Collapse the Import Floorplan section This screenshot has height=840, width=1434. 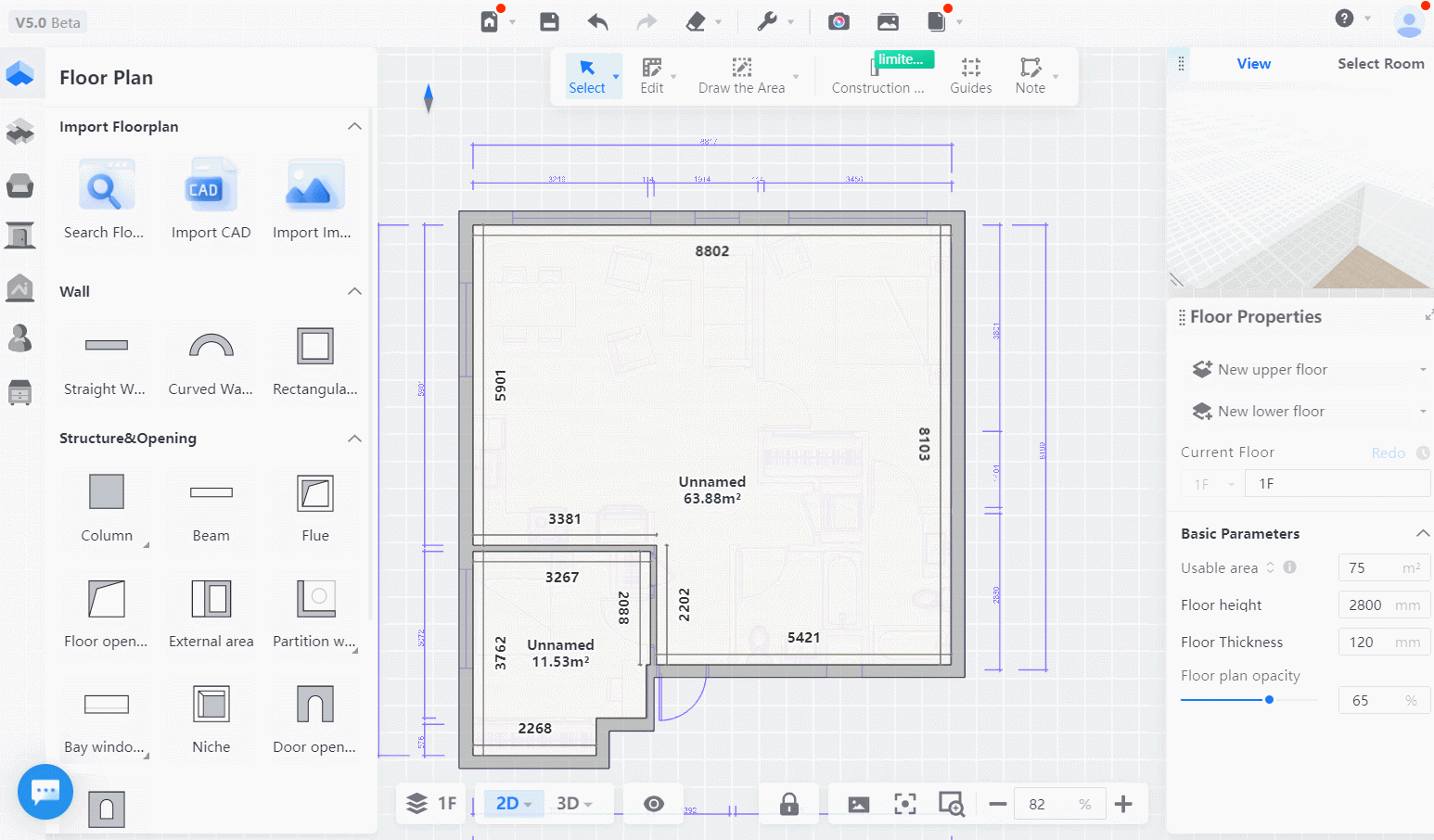354,126
